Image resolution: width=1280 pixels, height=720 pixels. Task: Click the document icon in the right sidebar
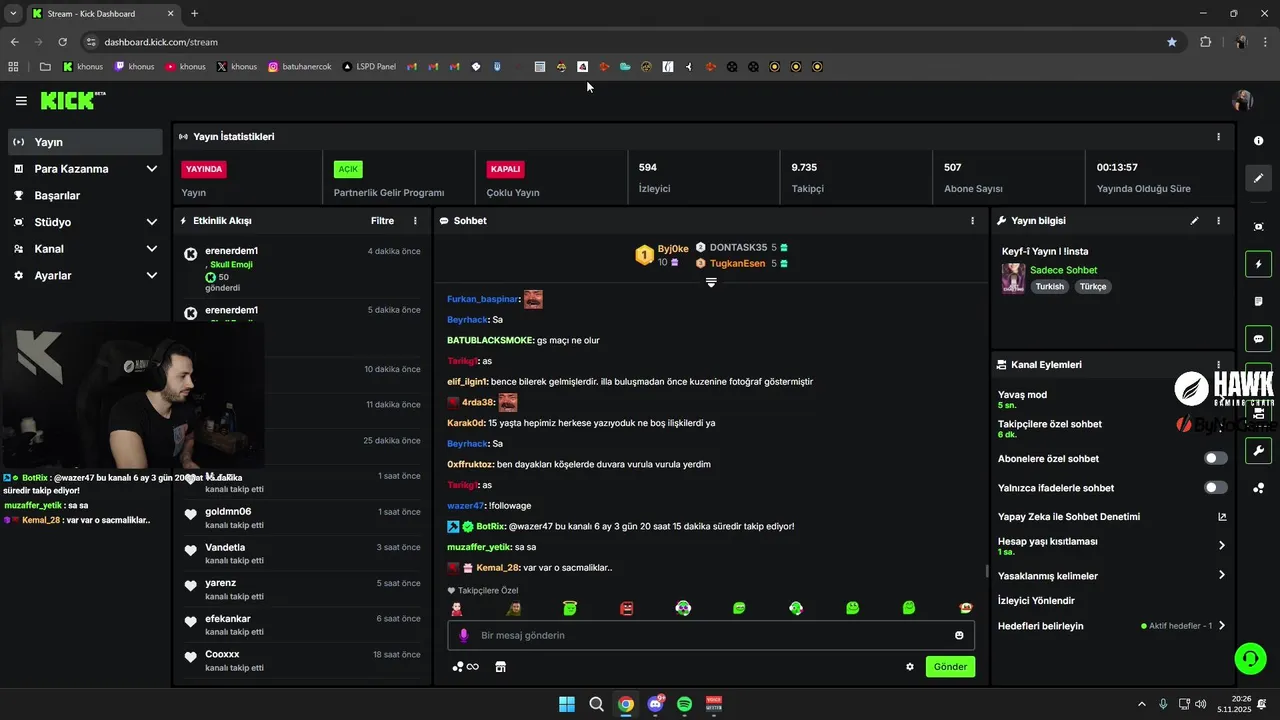pyautogui.click(x=1258, y=301)
